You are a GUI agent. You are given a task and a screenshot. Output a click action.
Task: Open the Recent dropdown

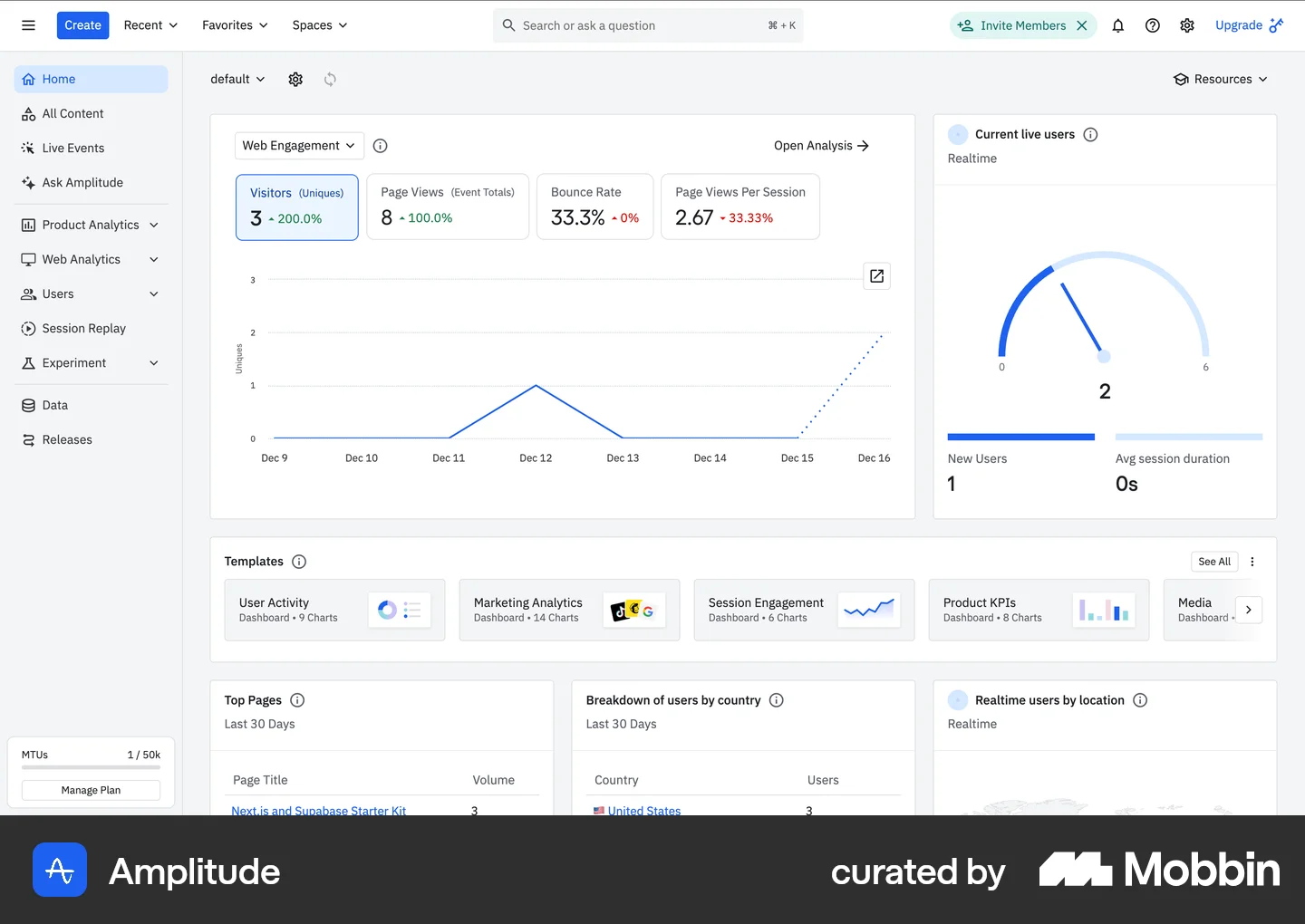[150, 25]
